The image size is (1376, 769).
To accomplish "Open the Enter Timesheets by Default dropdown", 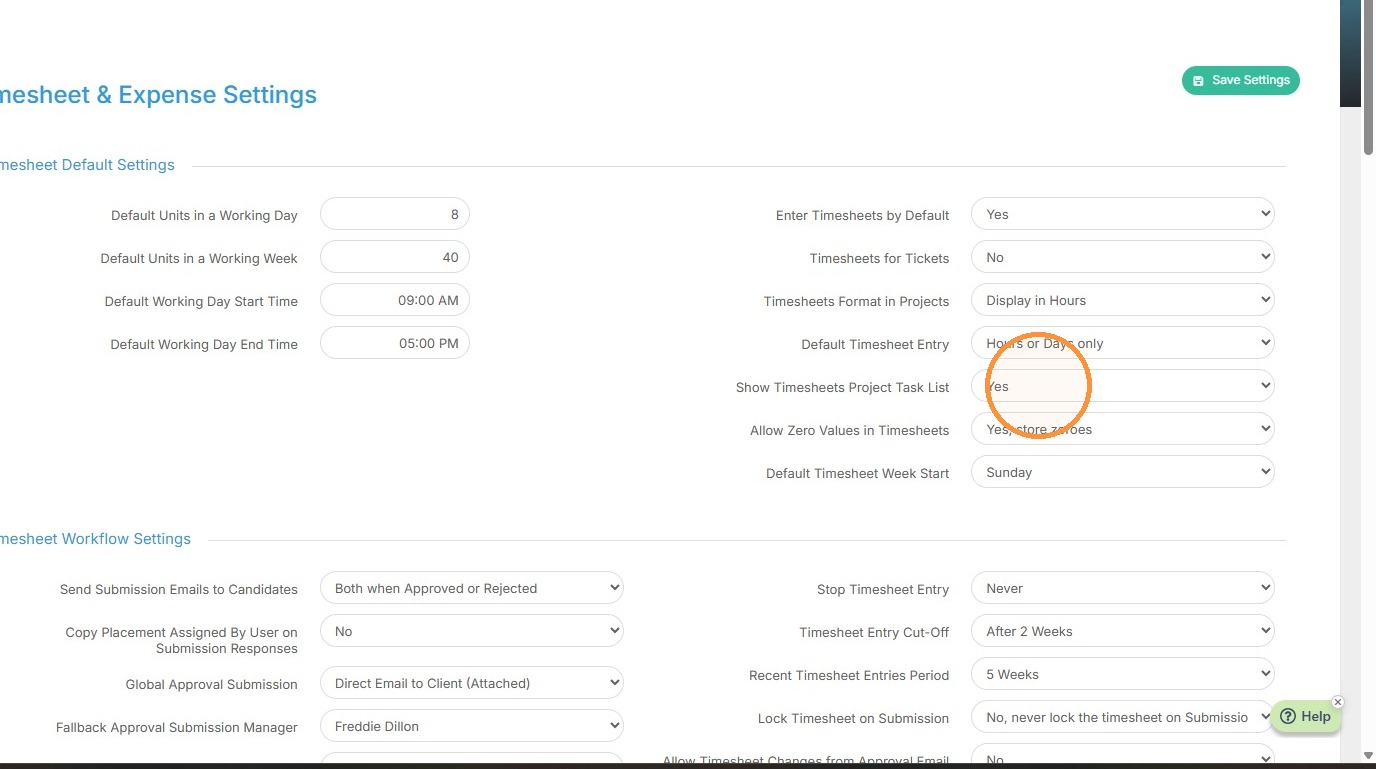I will (1122, 214).
